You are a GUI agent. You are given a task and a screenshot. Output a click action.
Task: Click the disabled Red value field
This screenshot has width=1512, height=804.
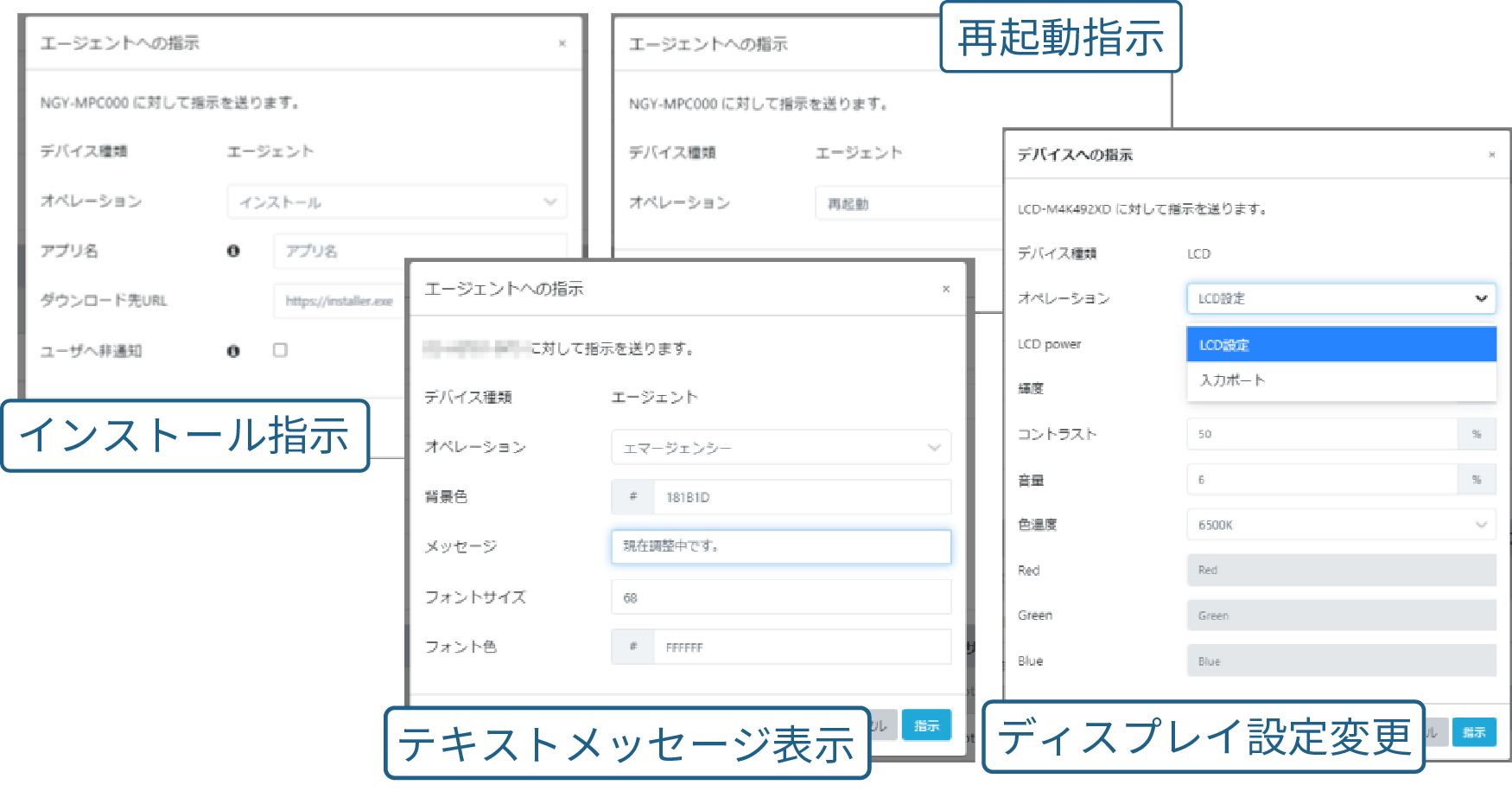(x=1341, y=570)
